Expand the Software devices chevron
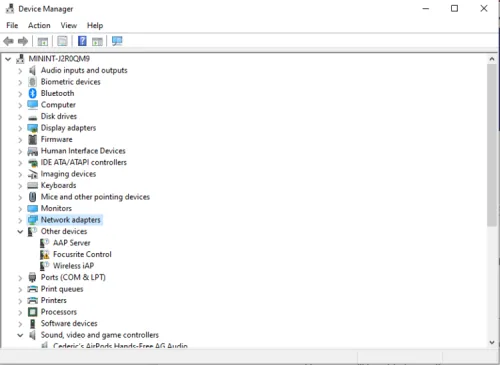500x365 pixels. coord(20,324)
